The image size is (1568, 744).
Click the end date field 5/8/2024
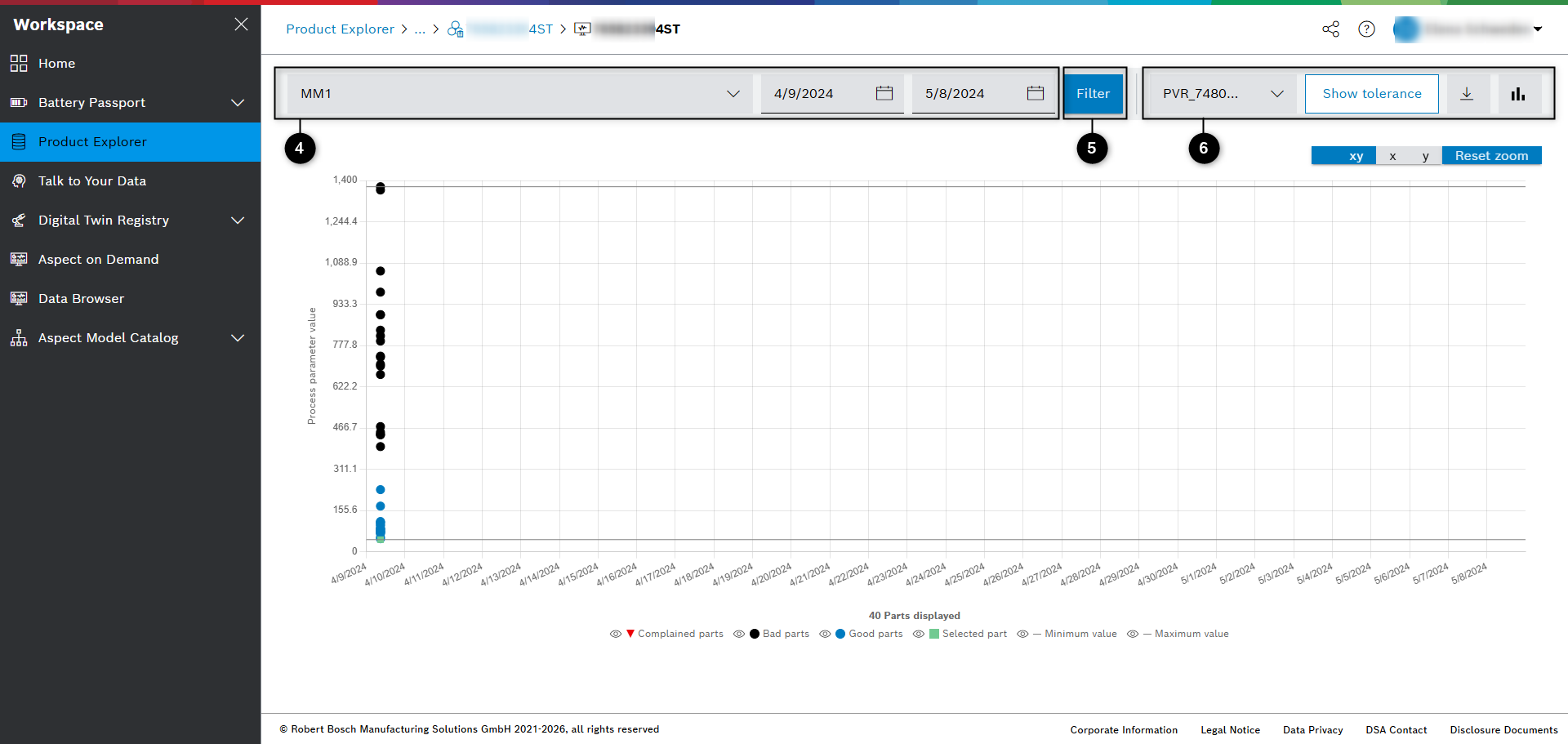(983, 94)
